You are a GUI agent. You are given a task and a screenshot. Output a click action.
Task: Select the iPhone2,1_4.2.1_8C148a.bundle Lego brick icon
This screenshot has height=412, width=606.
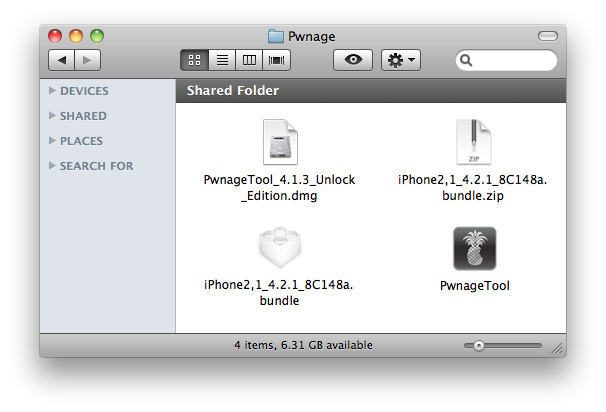278,248
